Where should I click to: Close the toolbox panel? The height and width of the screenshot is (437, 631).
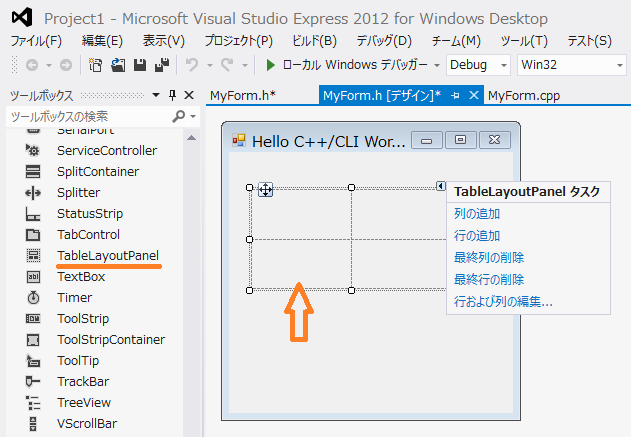189,95
